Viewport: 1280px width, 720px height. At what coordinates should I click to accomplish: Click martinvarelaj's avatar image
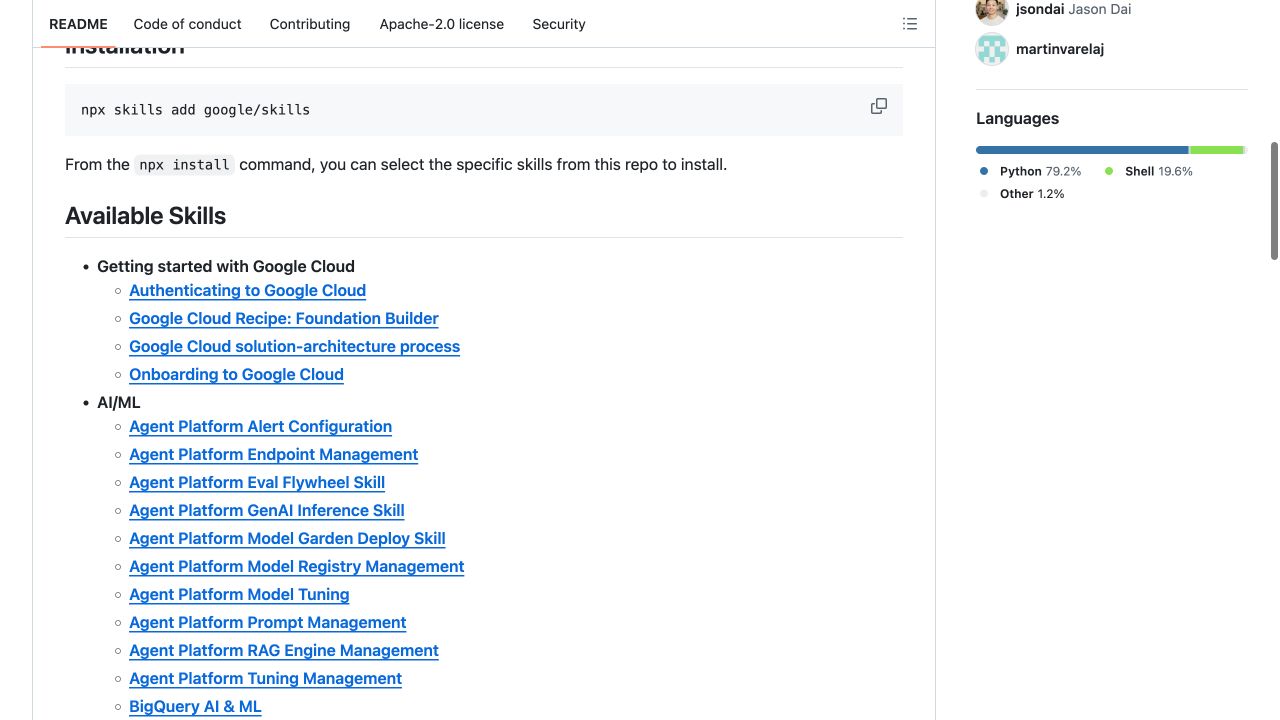click(x=992, y=49)
